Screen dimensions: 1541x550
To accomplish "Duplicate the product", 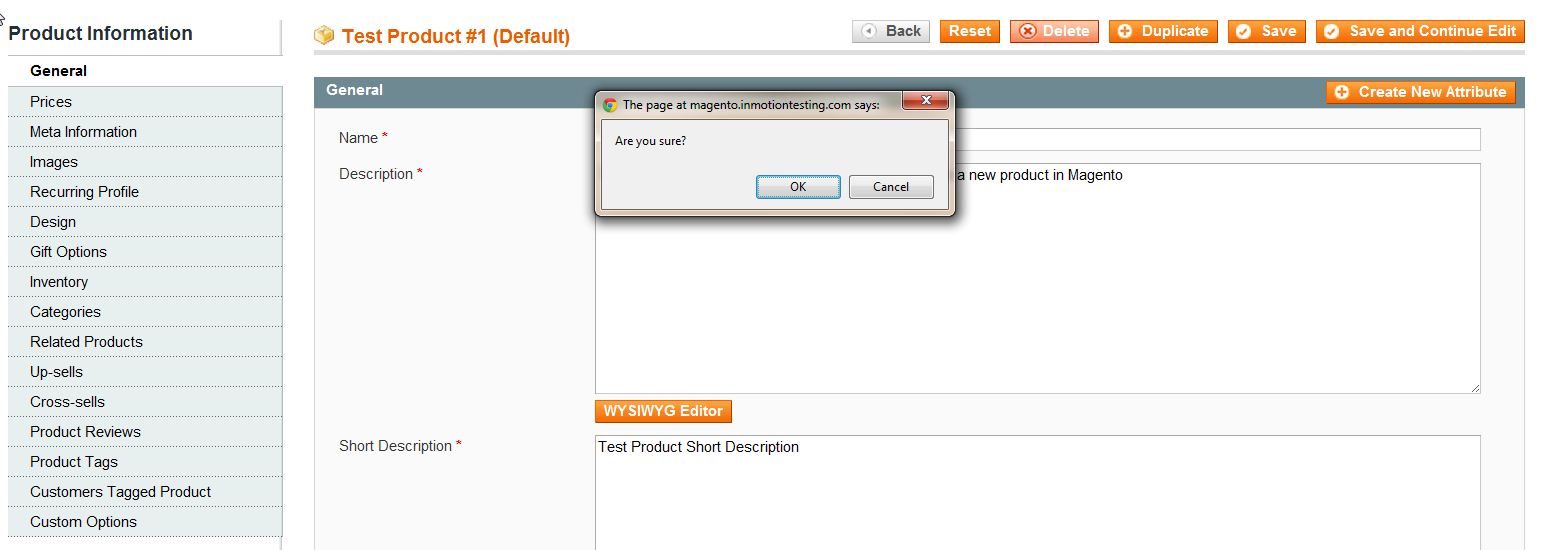I will (x=1164, y=31).
